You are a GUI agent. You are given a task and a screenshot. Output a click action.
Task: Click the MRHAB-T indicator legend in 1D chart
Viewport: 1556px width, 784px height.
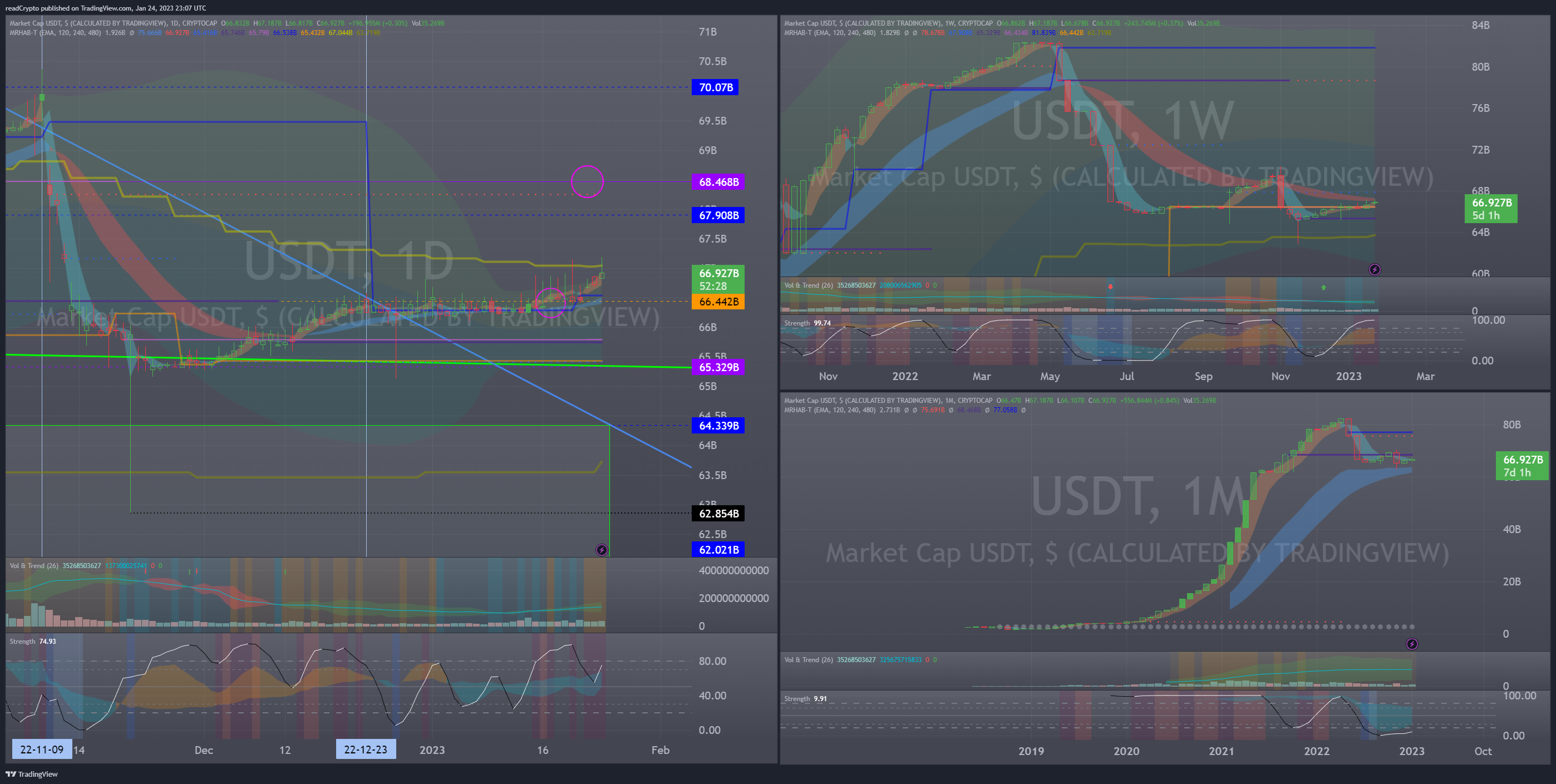(55, 33)
